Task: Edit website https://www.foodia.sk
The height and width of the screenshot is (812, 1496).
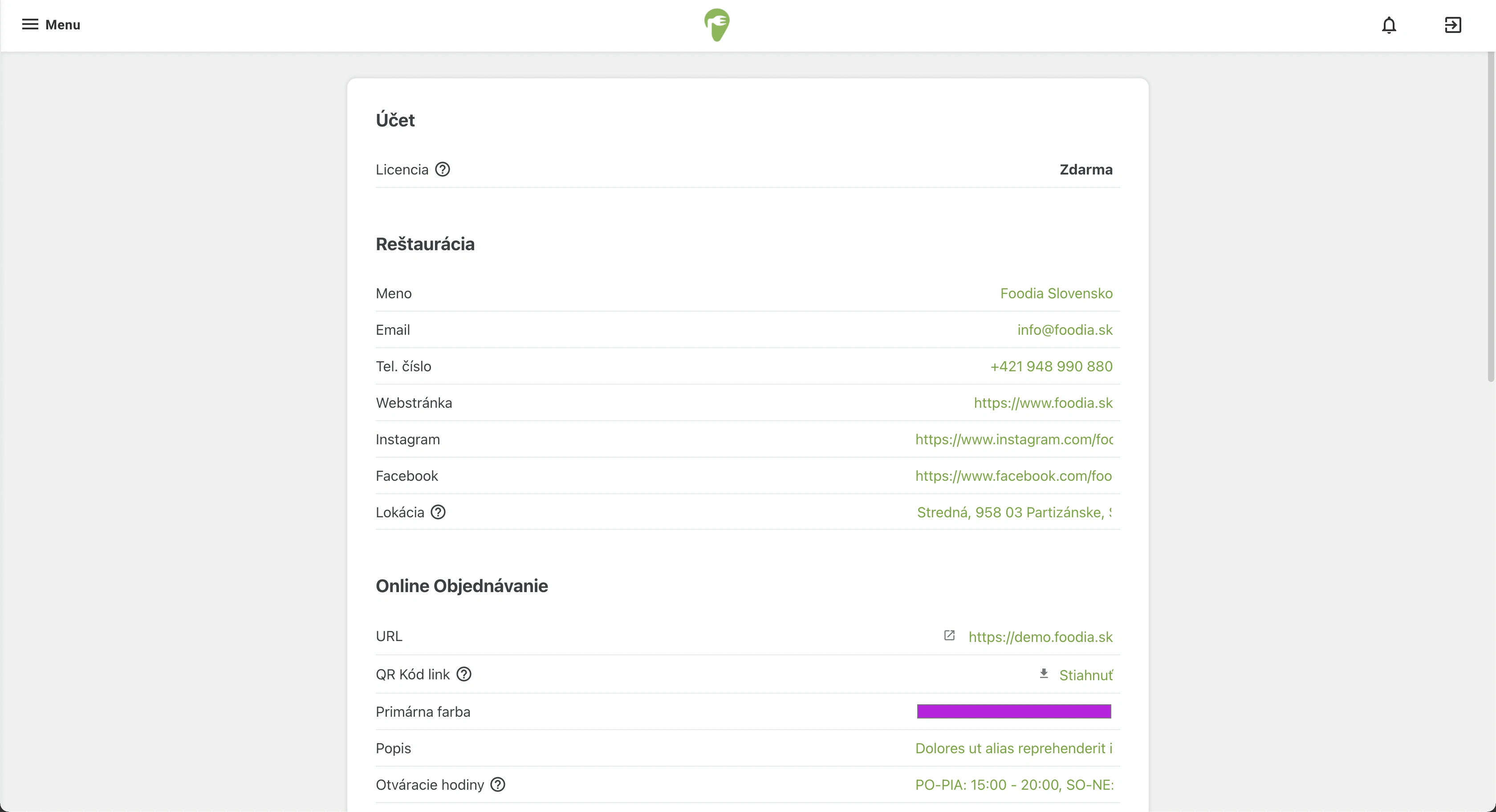Action: [1043, 403]
